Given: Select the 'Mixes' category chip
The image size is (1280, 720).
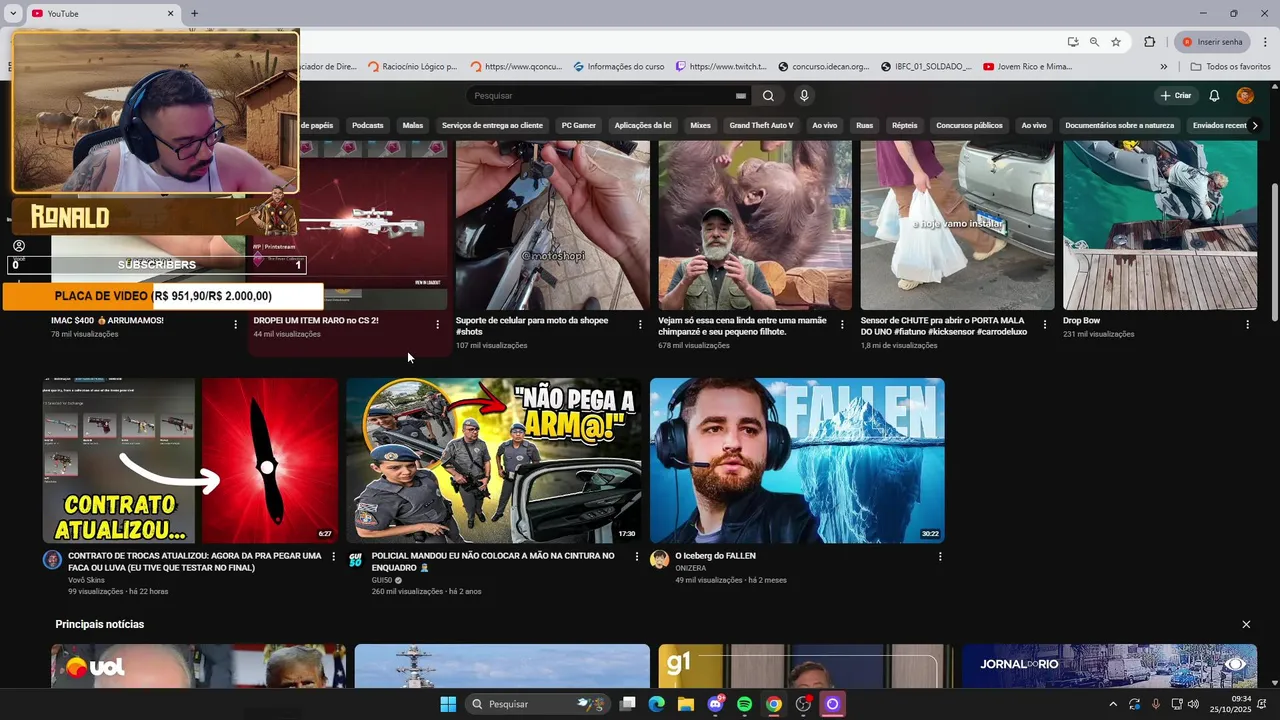Looking at the screenshot, I should tap(700, 126).
